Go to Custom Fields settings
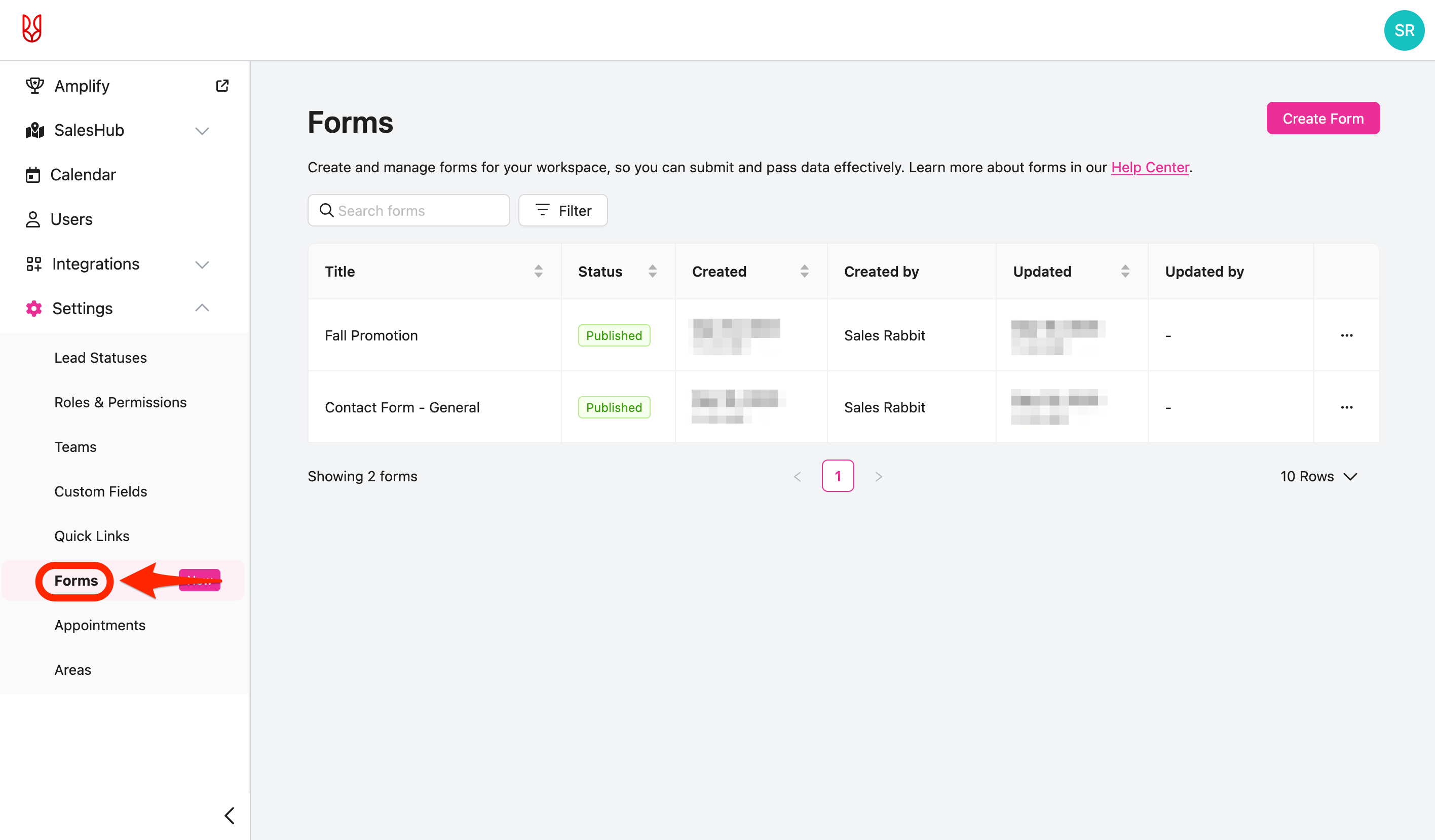The image size is (1435, 840). click(101, 491)
